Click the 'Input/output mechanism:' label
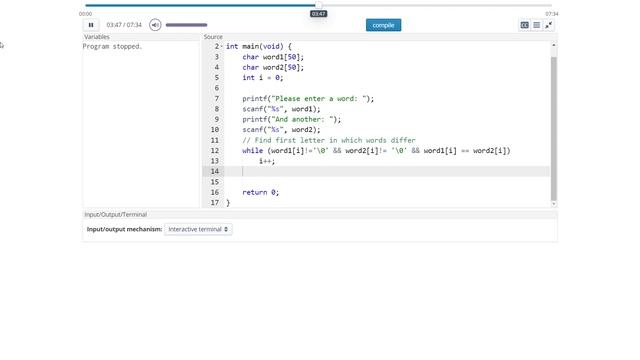The height and width of the screenshot is (360, 640). [124, 229]
